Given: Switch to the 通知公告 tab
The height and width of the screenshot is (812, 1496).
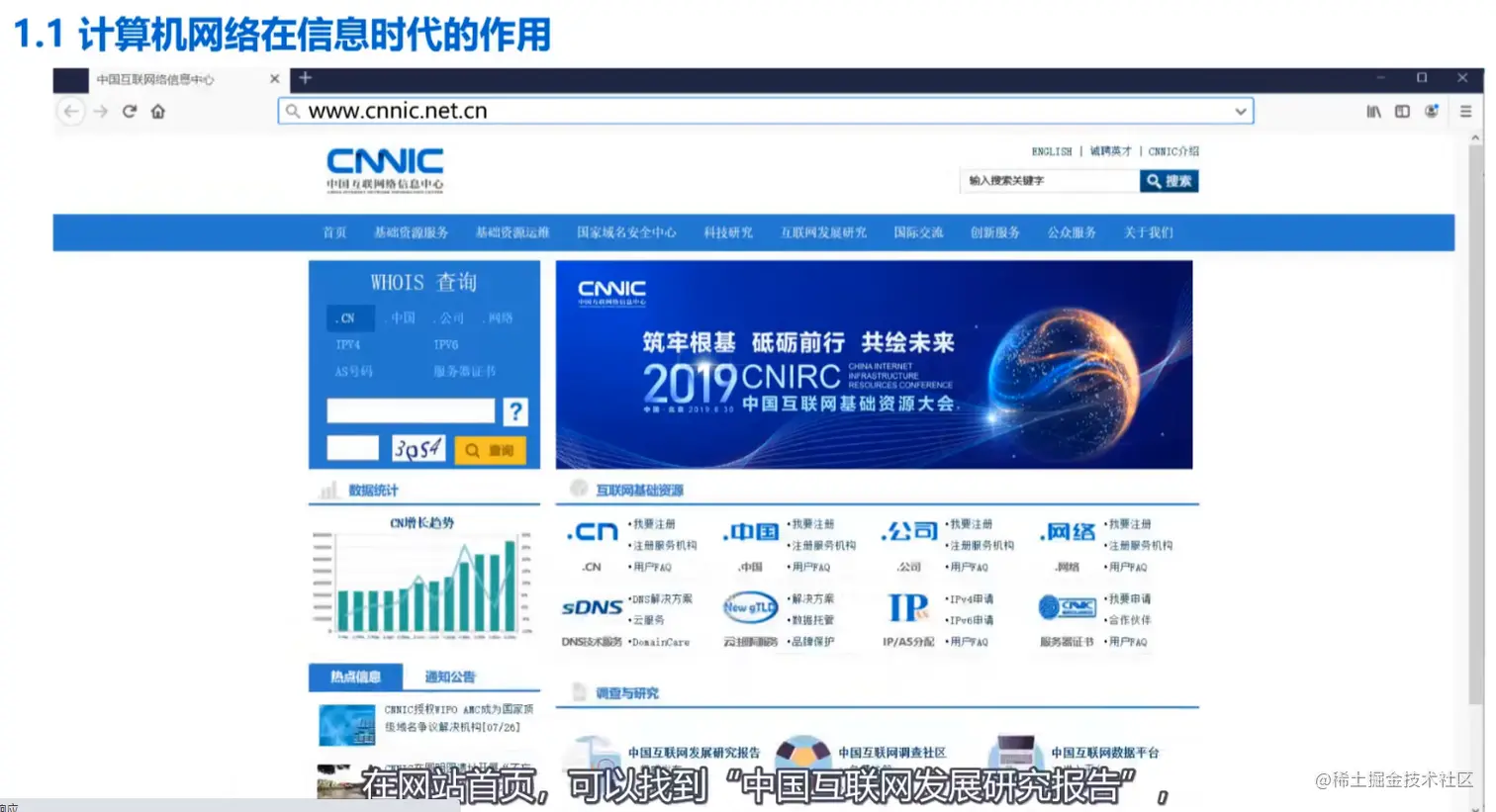Looking at the screenshot, I should tap(450, 677).
